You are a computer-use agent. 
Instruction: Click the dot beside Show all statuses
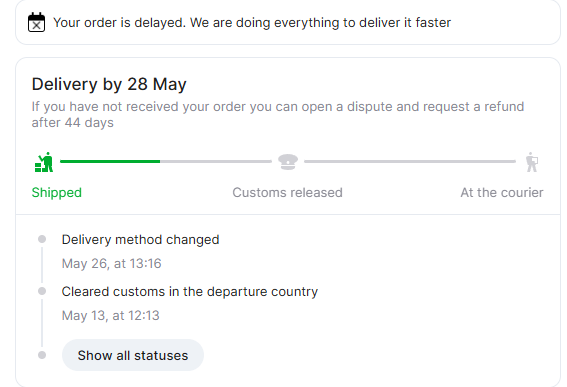coord(42,355)
